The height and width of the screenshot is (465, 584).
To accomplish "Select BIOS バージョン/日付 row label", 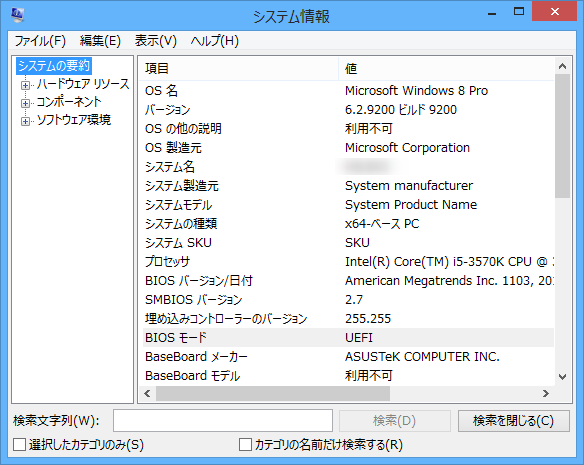I will [199, 281].
